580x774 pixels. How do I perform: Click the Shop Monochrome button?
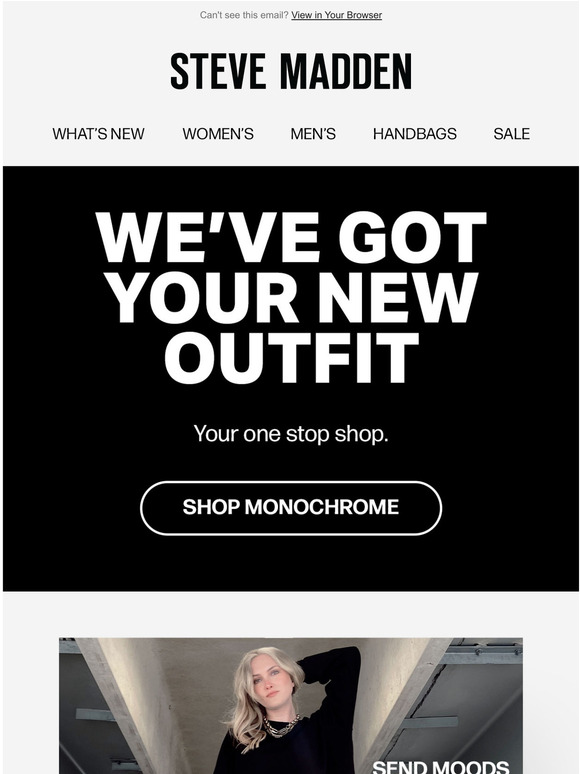click(x=291, y=508)
